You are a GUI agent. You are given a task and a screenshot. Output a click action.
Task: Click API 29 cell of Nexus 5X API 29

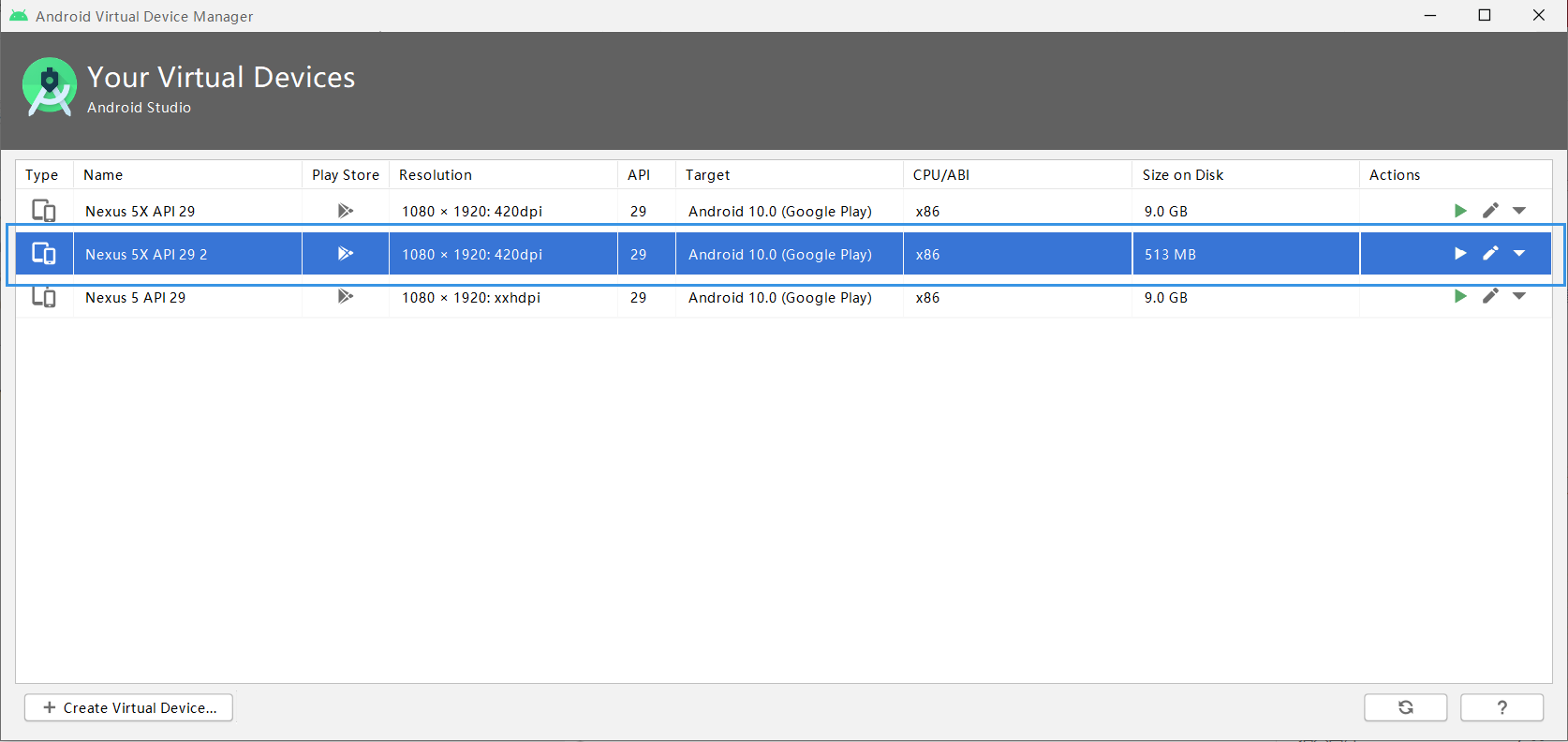pyautogui.click(x=646, y=211)
